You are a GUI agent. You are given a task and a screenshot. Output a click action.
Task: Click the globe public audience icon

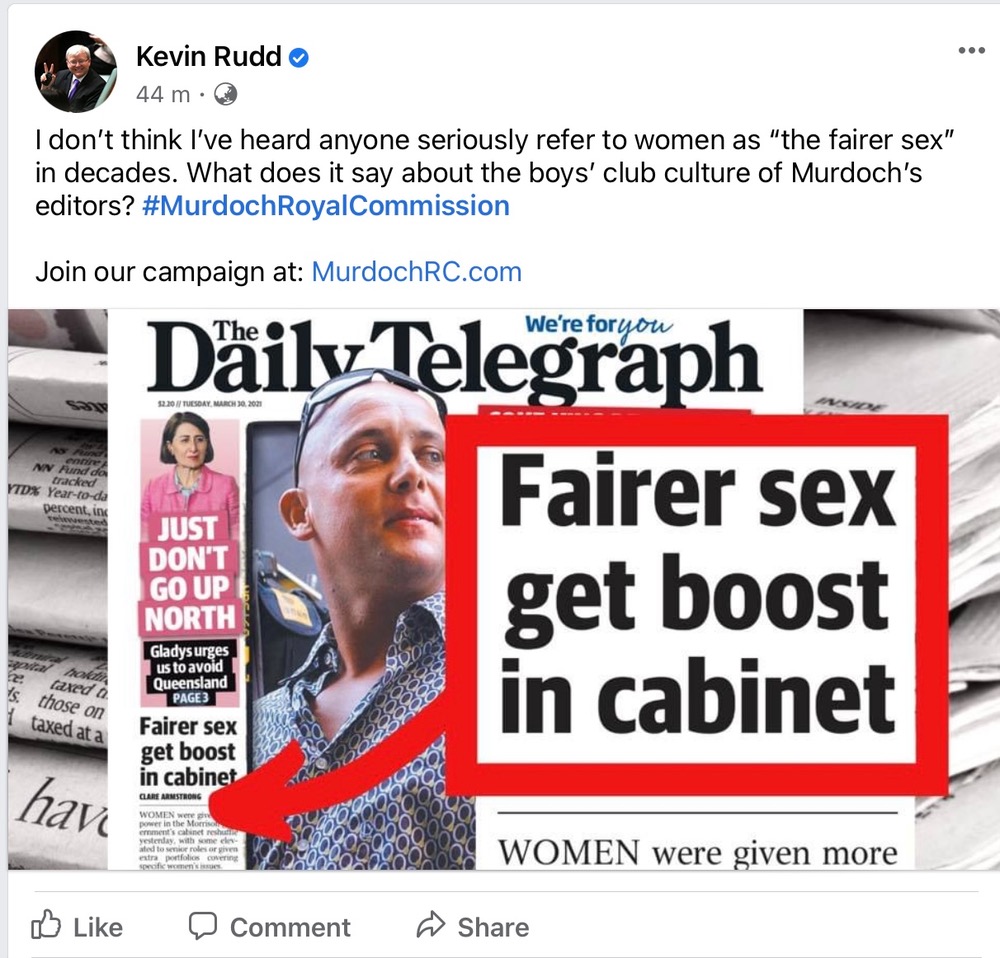[225, 94]
